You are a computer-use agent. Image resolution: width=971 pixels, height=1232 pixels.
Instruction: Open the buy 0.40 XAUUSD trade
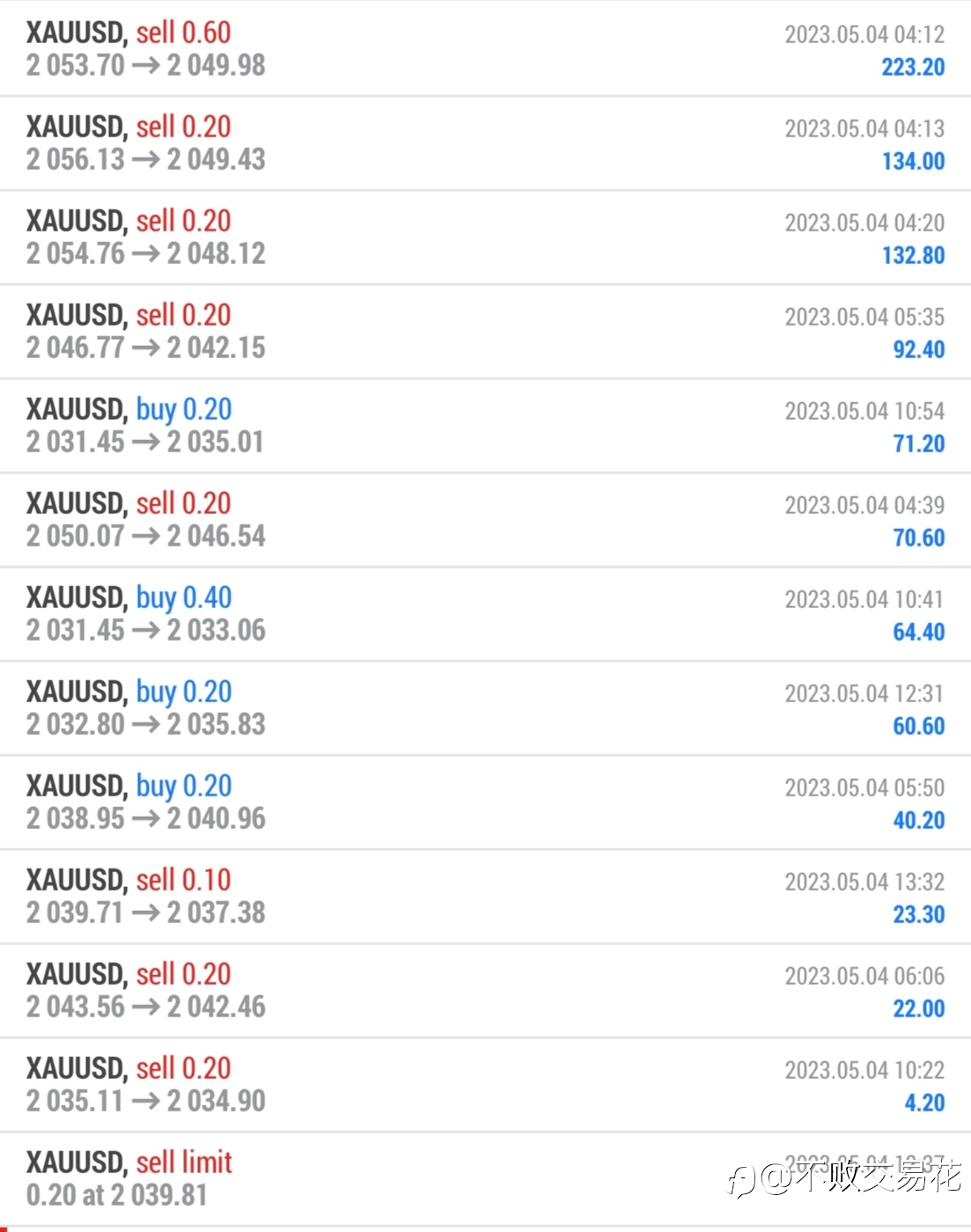point(485,614)
